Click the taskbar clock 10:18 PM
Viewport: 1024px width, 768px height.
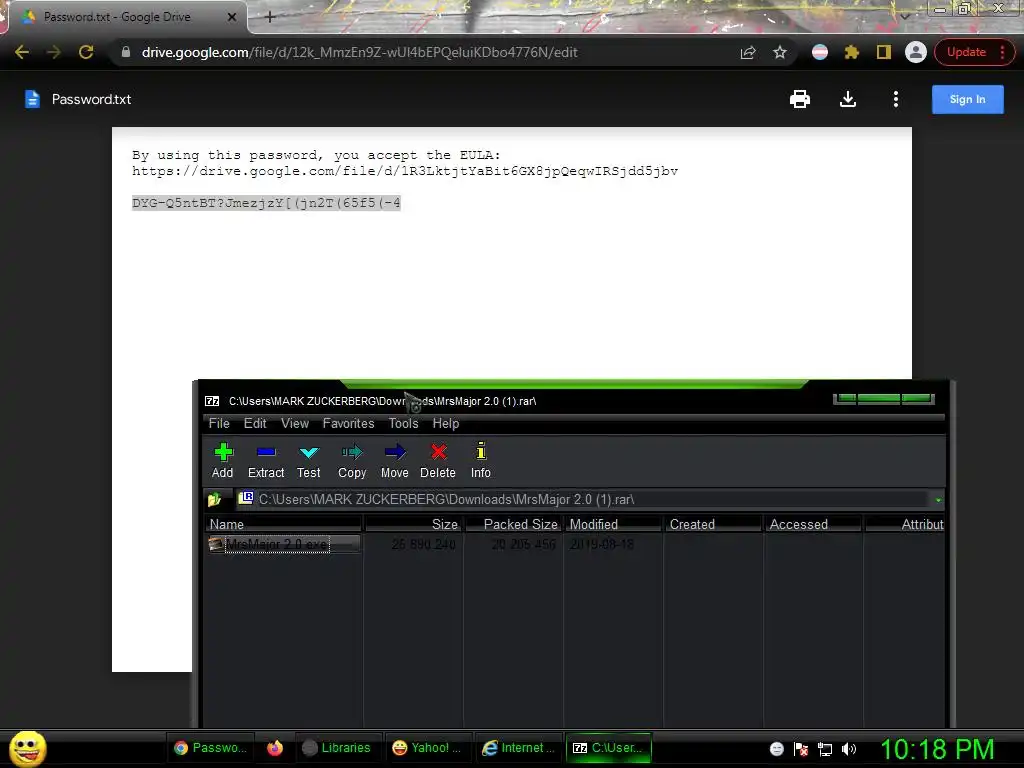pos(937,749)
